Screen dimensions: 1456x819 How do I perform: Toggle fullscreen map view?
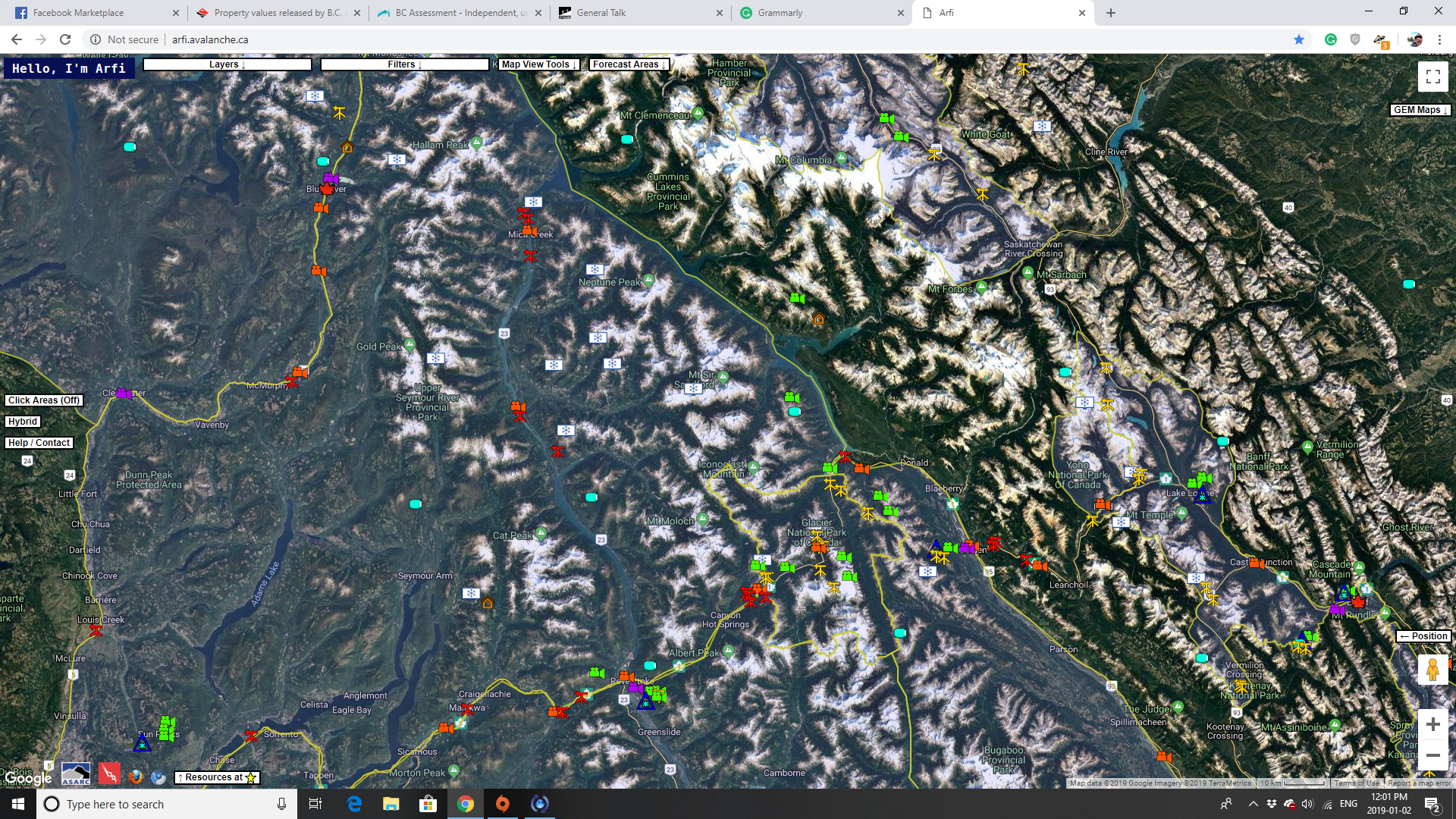coord(1432,77)
